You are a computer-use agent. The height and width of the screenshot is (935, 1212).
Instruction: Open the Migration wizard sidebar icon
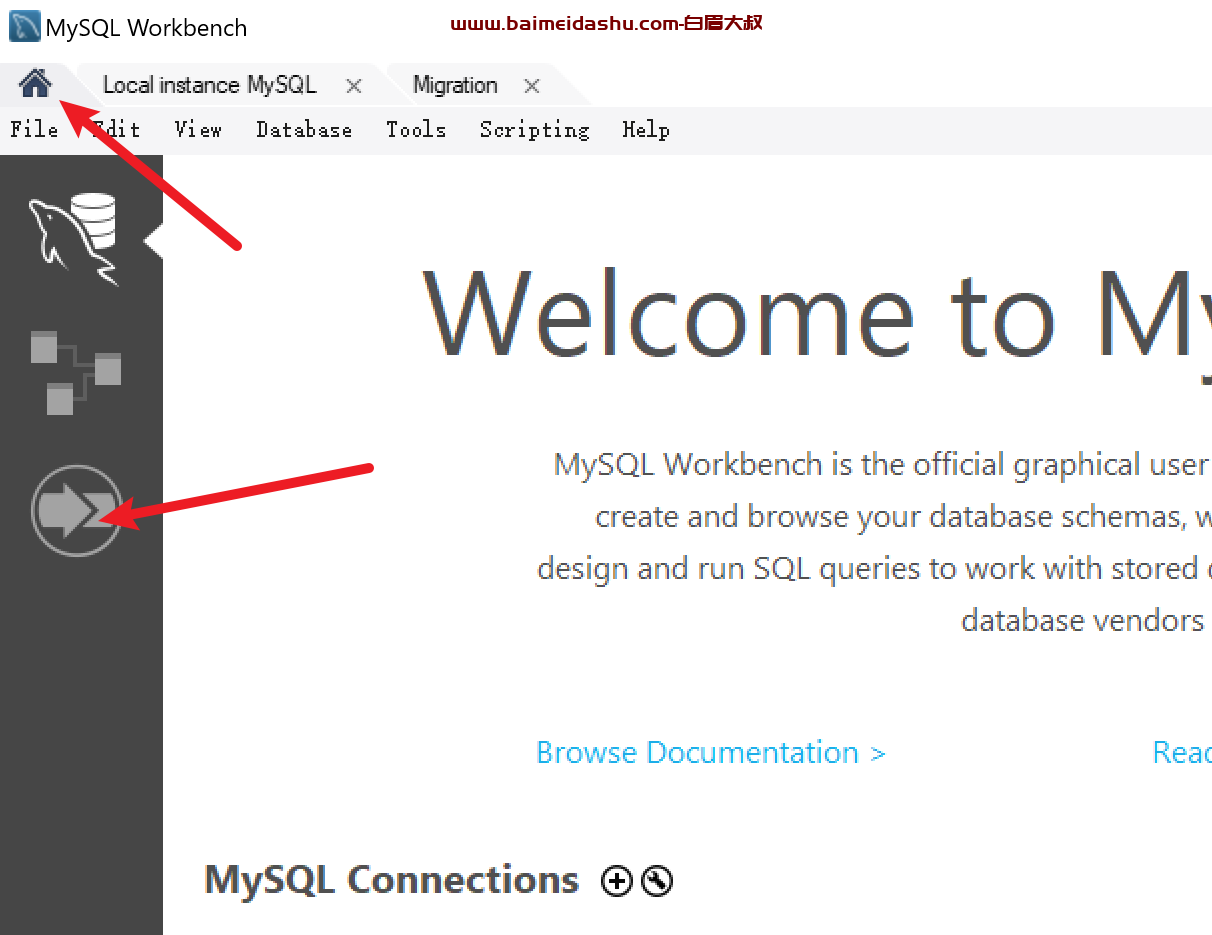[76, 511]
